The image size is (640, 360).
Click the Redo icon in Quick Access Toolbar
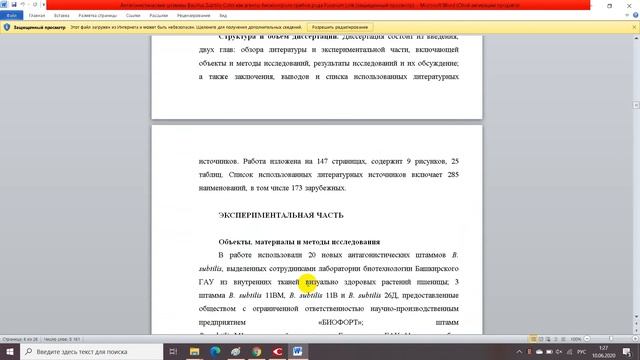[x=35, y=4]
